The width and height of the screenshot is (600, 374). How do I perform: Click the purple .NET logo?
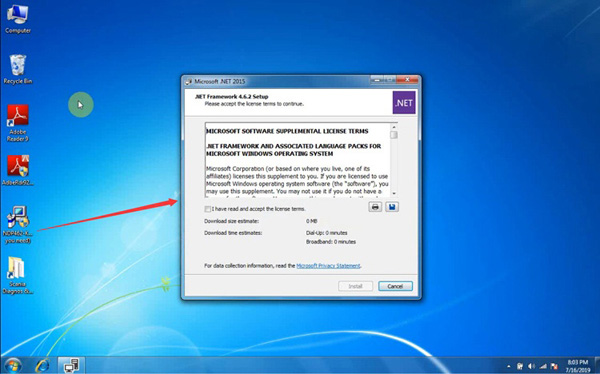404,103
